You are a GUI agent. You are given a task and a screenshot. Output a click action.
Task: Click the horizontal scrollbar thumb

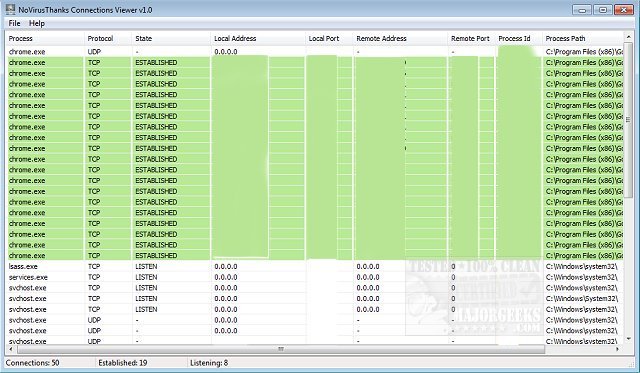(x=281, y=349)
